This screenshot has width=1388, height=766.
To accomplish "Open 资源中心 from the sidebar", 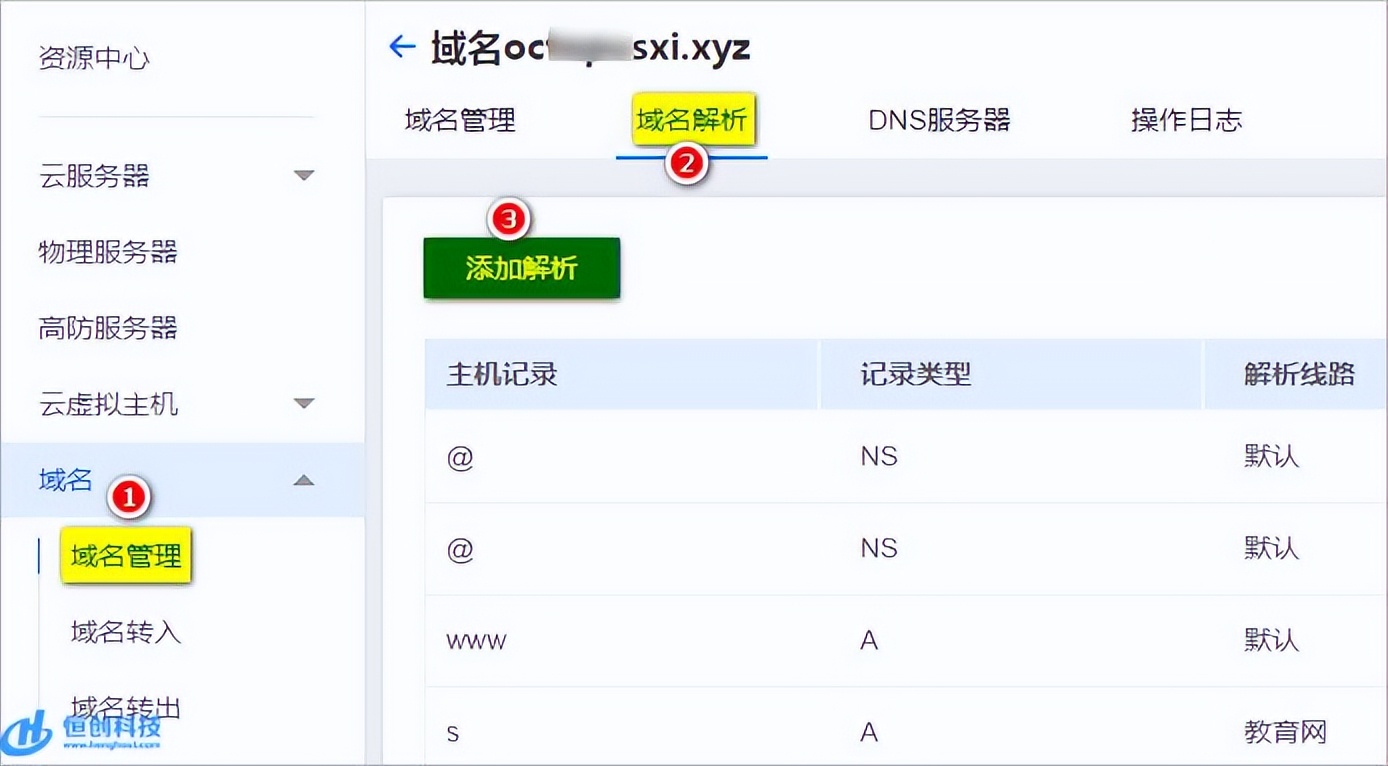I will tap(95, 58).
